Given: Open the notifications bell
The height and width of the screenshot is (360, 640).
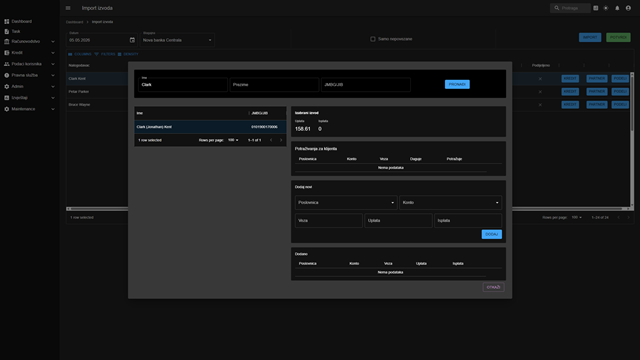Looking at the screenshot, I should tap(617, 8).
